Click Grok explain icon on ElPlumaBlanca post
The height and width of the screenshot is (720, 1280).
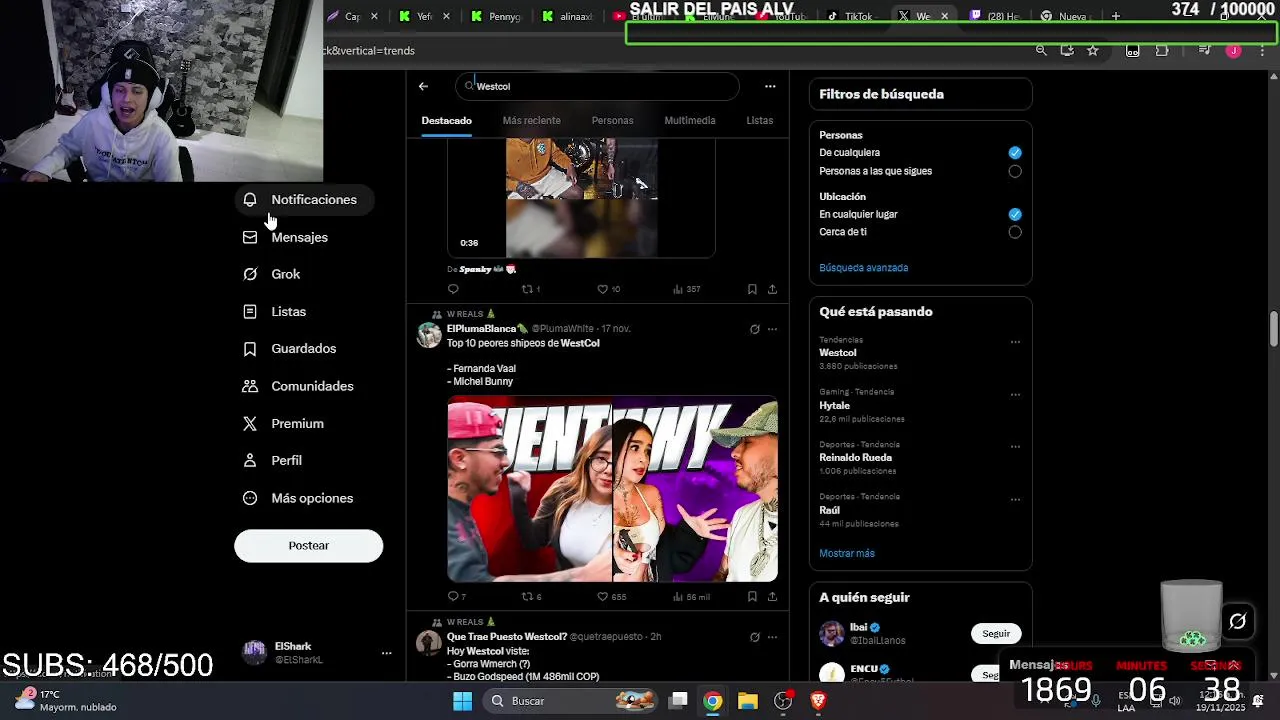755,329
